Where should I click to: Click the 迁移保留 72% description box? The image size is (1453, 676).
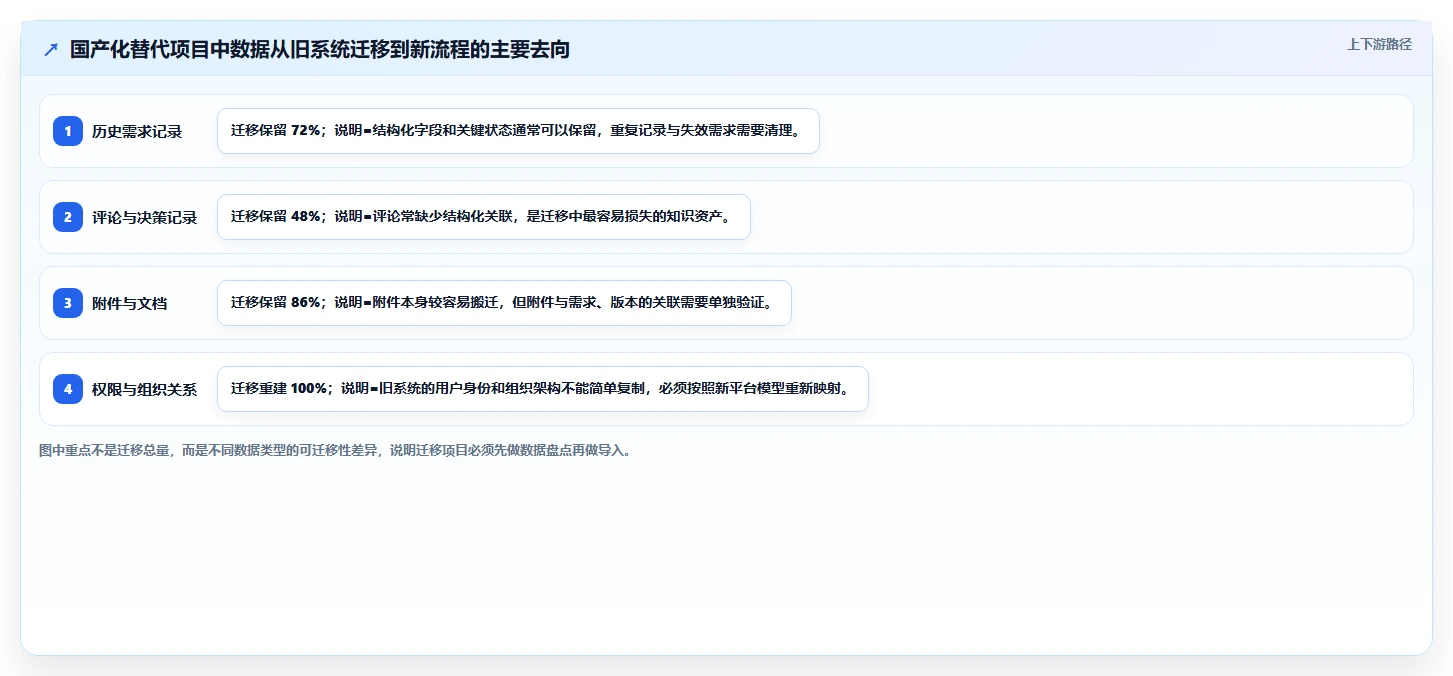518,131
